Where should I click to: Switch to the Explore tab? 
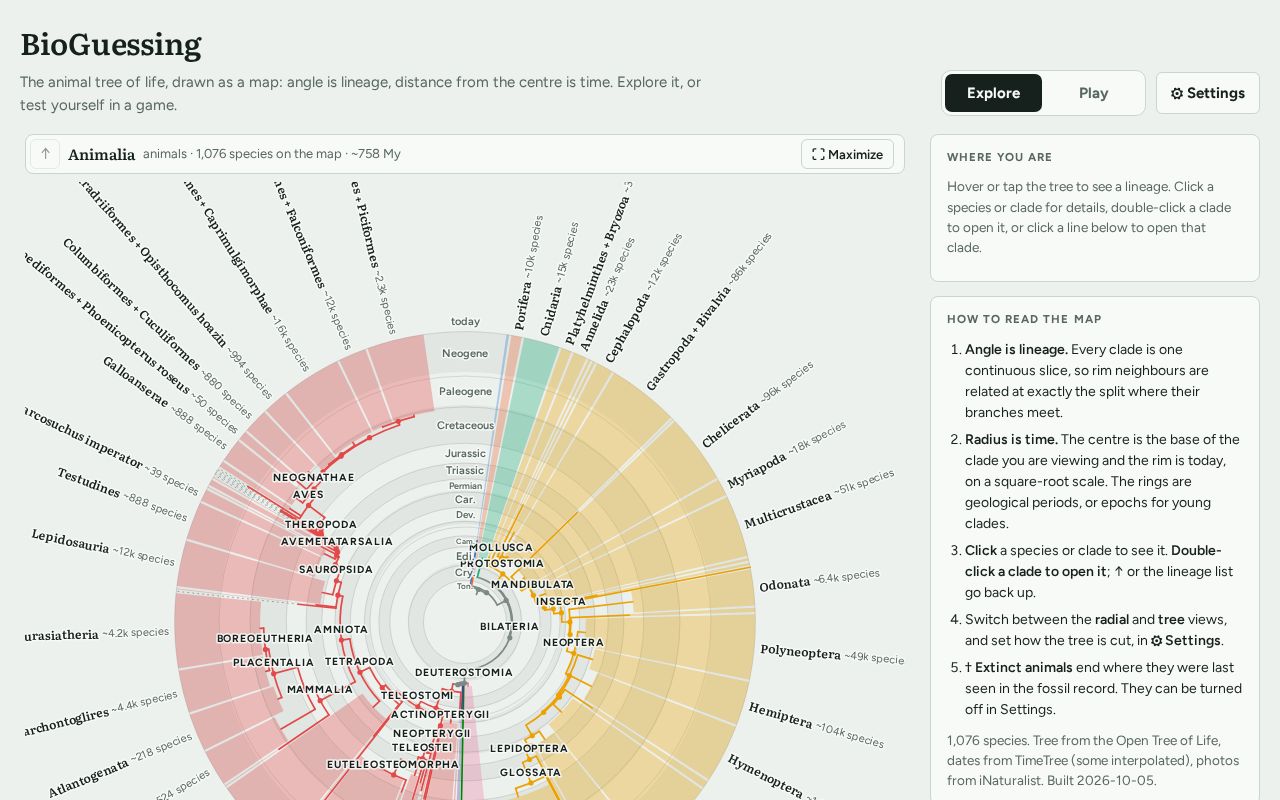[993, 93]
